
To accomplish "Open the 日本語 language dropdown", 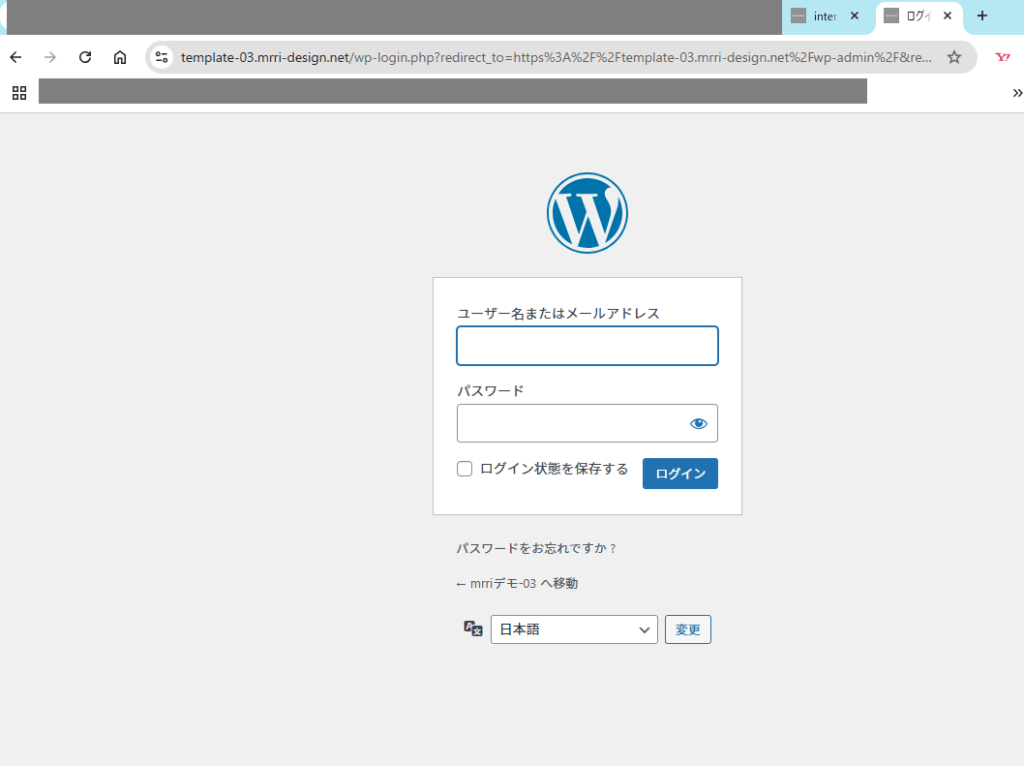I will [x=574, y=629].
